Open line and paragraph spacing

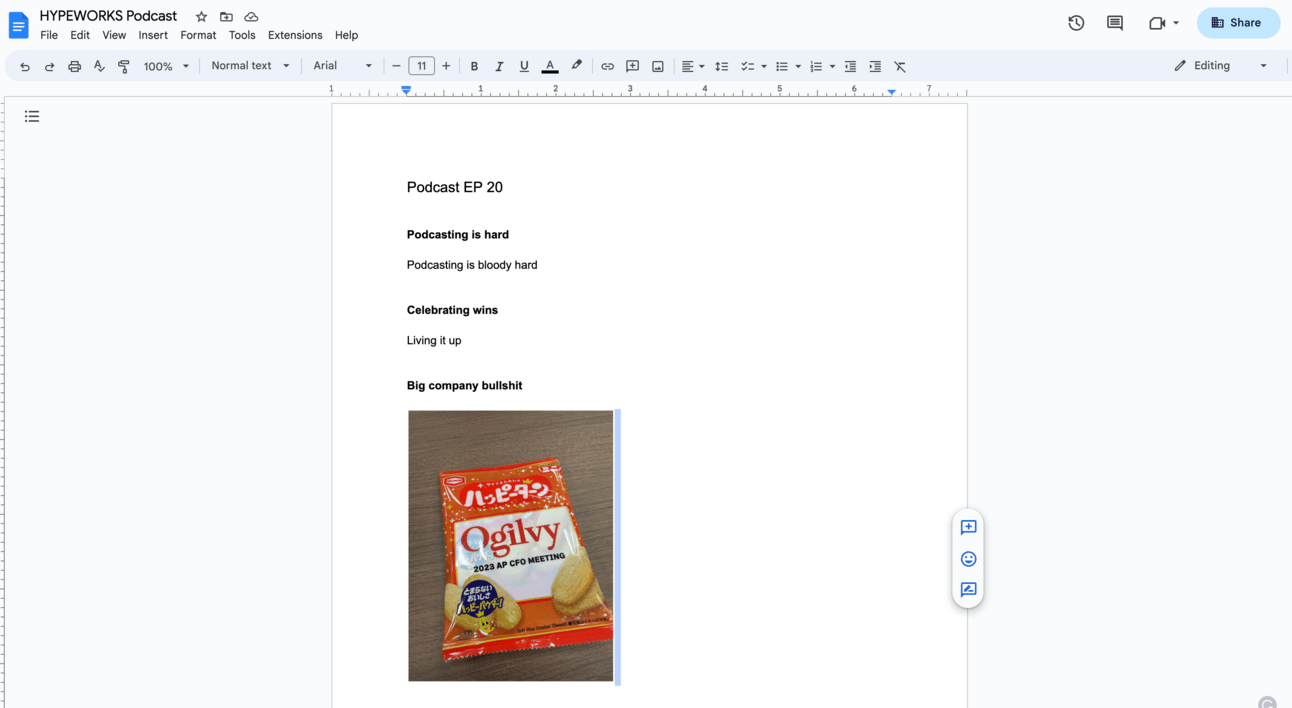pos(721,66)
